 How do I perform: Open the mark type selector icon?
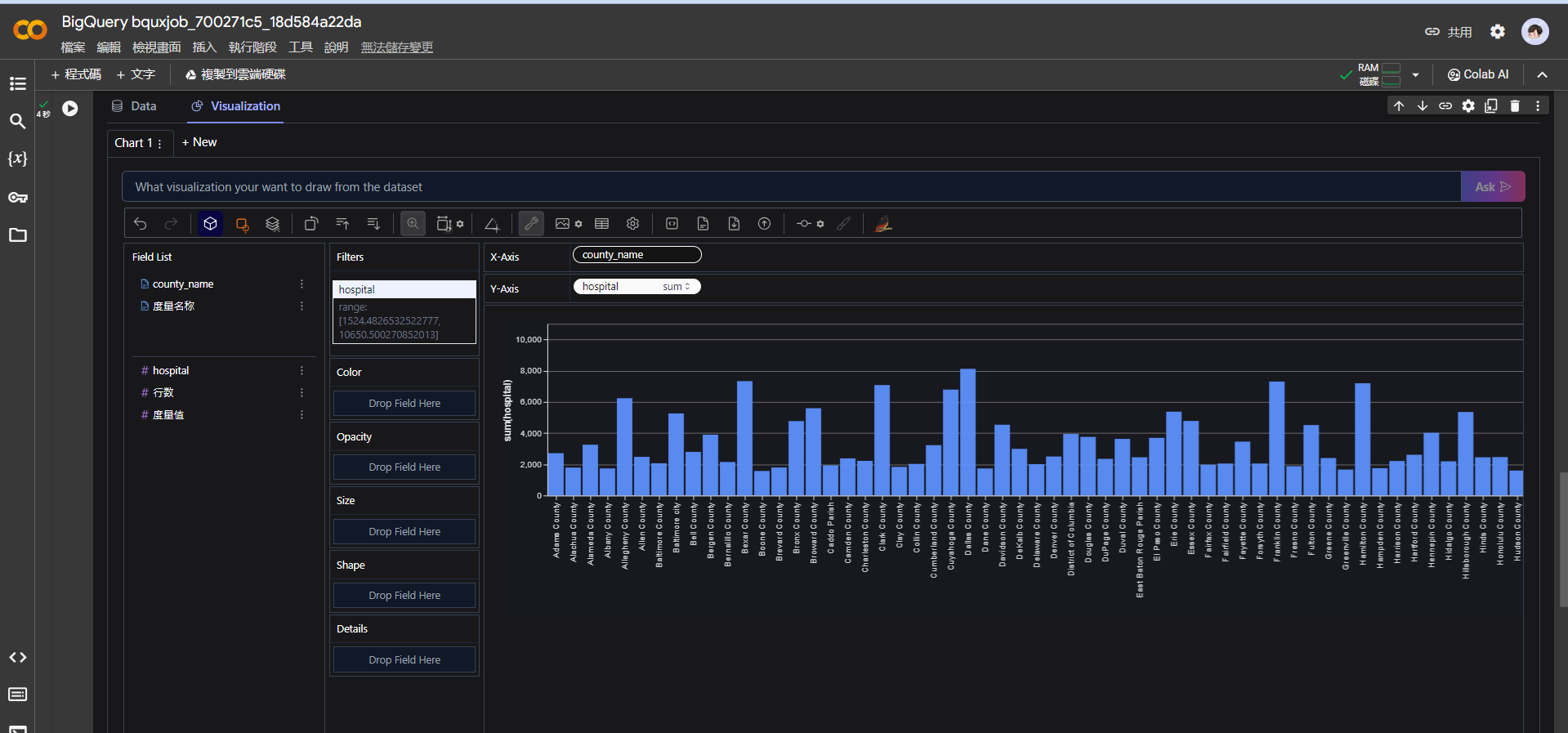point(242,224)
